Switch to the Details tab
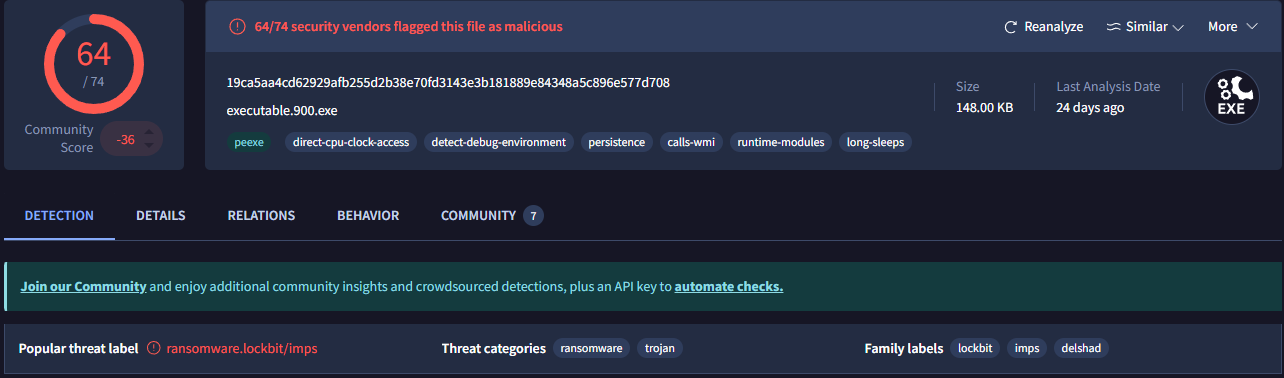 coord(161,215)
